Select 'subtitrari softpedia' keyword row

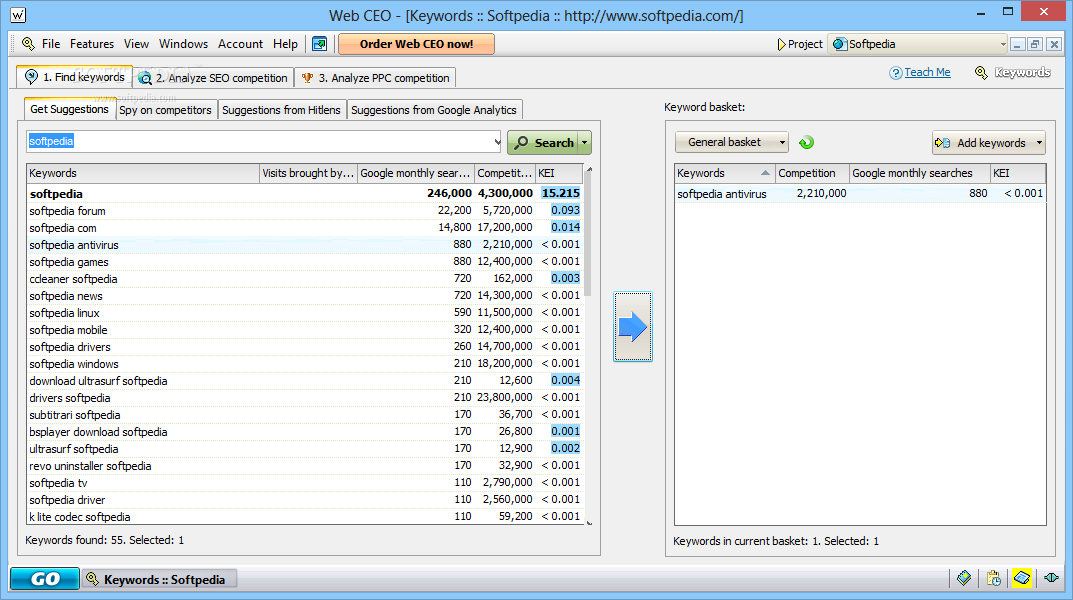pyautogui.click(x=305, y=415)
